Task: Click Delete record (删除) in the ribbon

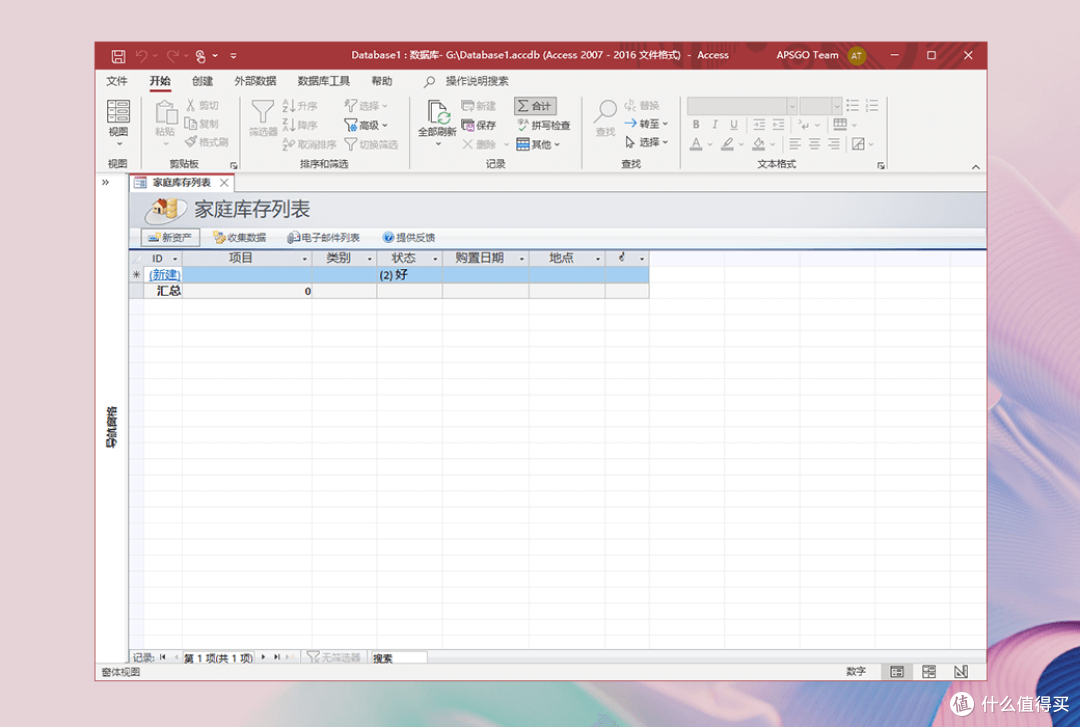Action: (x=479, y=144)
